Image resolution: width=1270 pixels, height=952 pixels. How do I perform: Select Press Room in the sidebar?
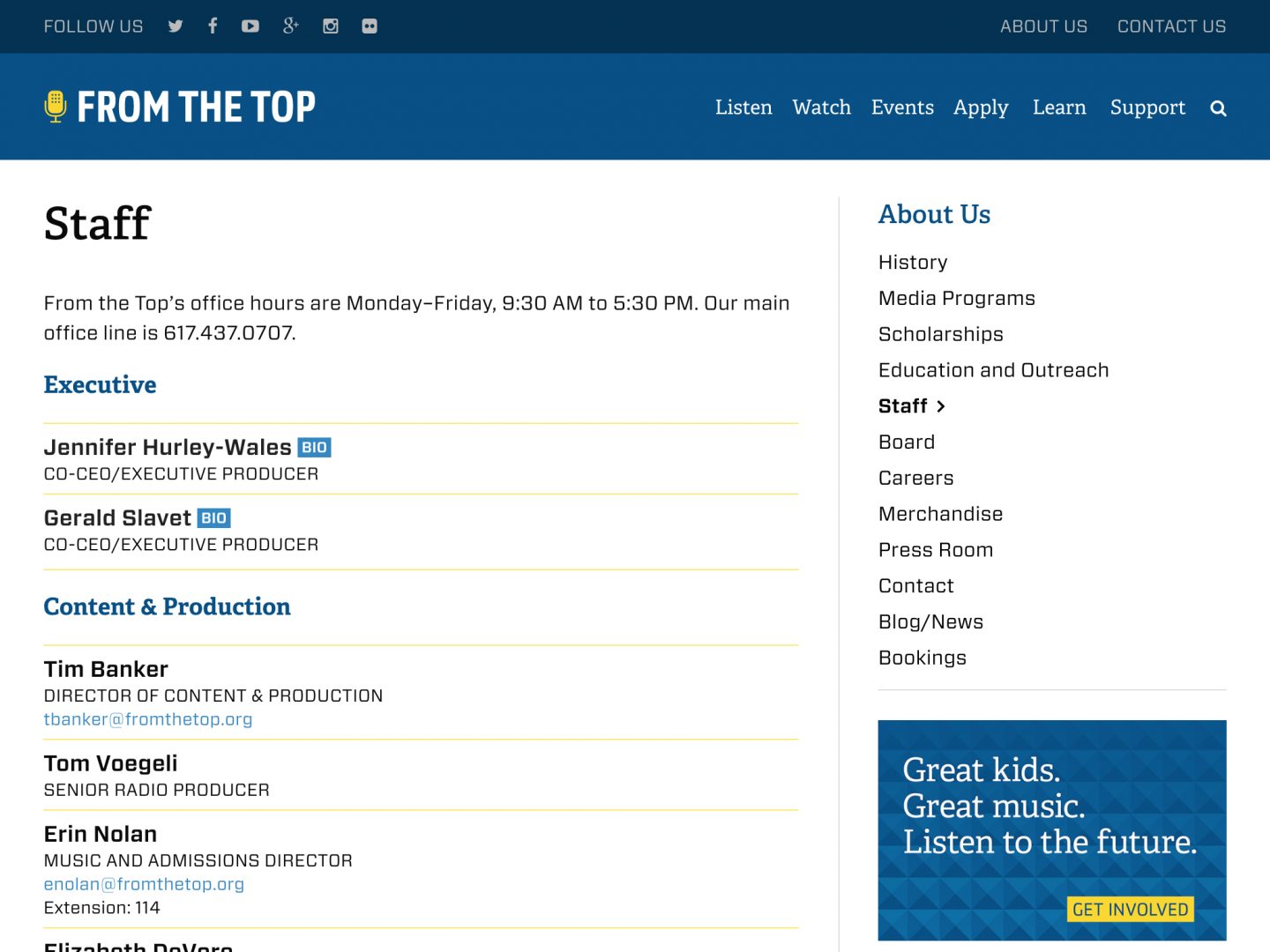coord(936,550)
